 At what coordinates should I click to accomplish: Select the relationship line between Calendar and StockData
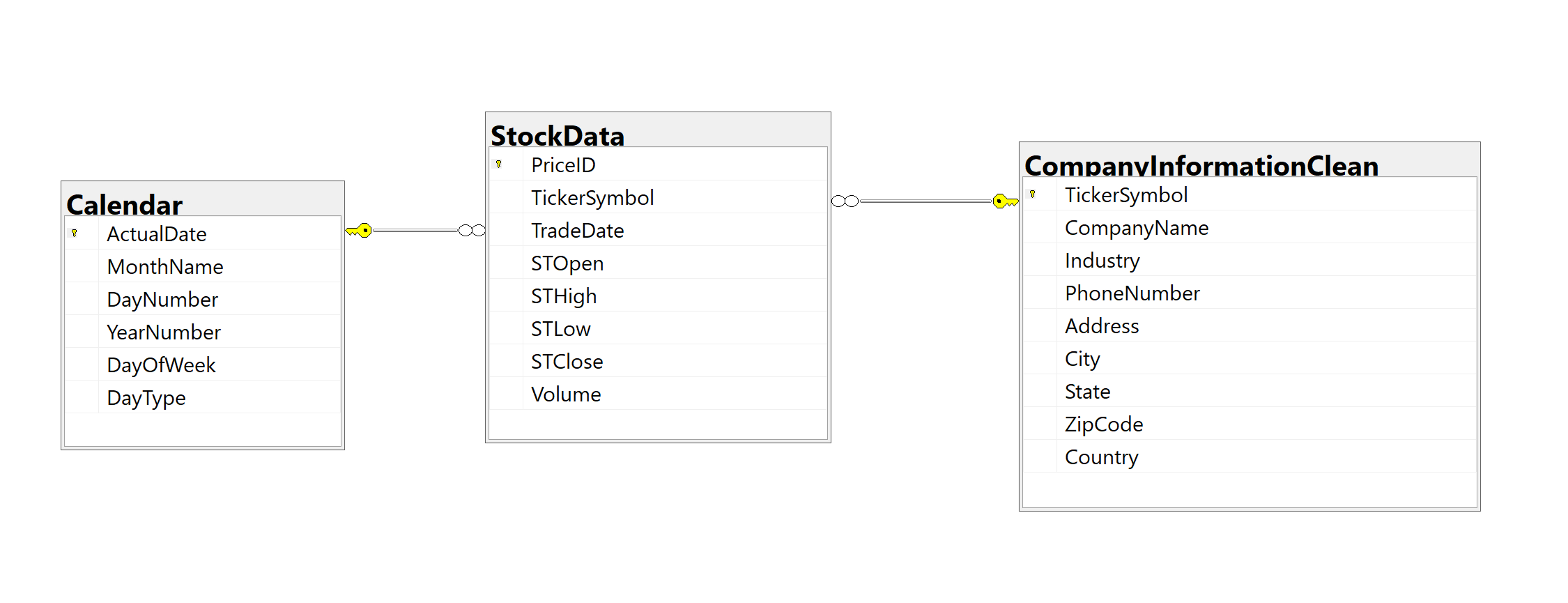pos(415,231)
